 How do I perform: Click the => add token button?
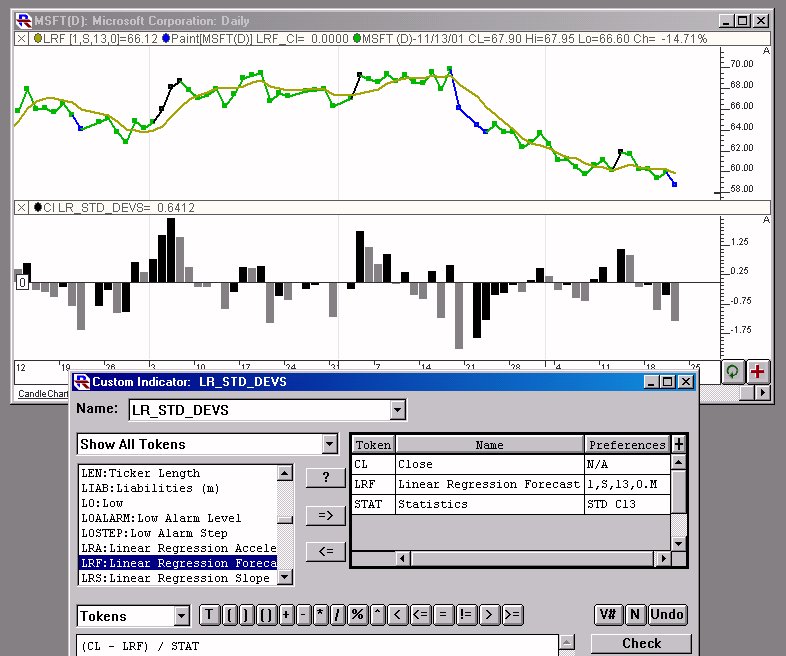pyautogui.click(x=325, y=515)
